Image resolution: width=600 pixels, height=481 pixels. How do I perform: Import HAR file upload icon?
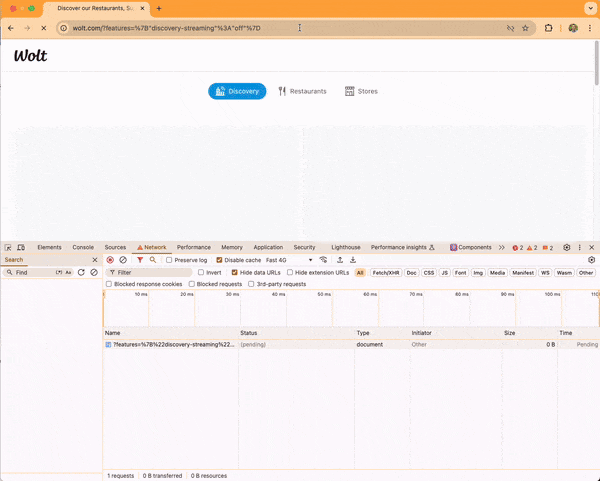[340, 260]
